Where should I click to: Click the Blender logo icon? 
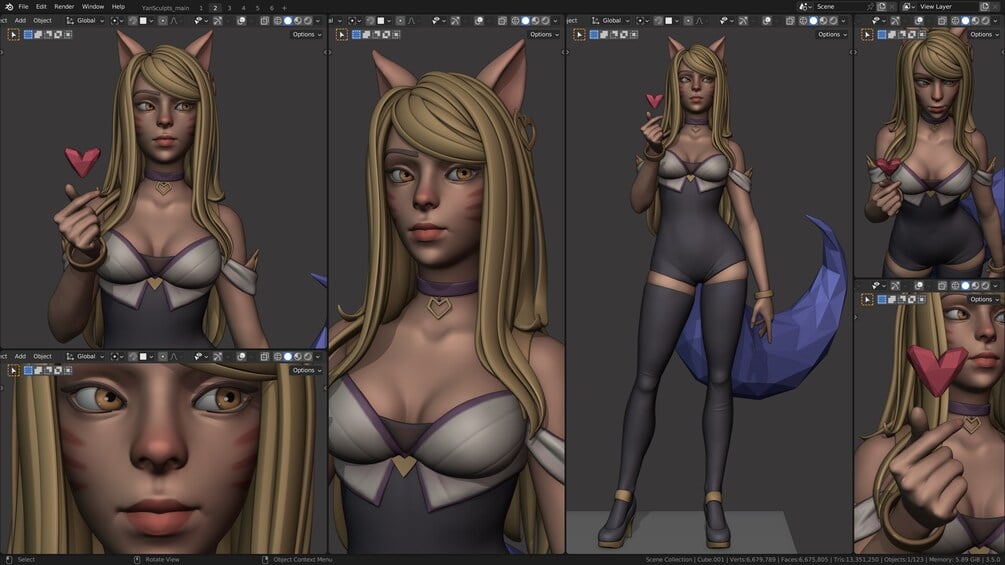point(9,7)
